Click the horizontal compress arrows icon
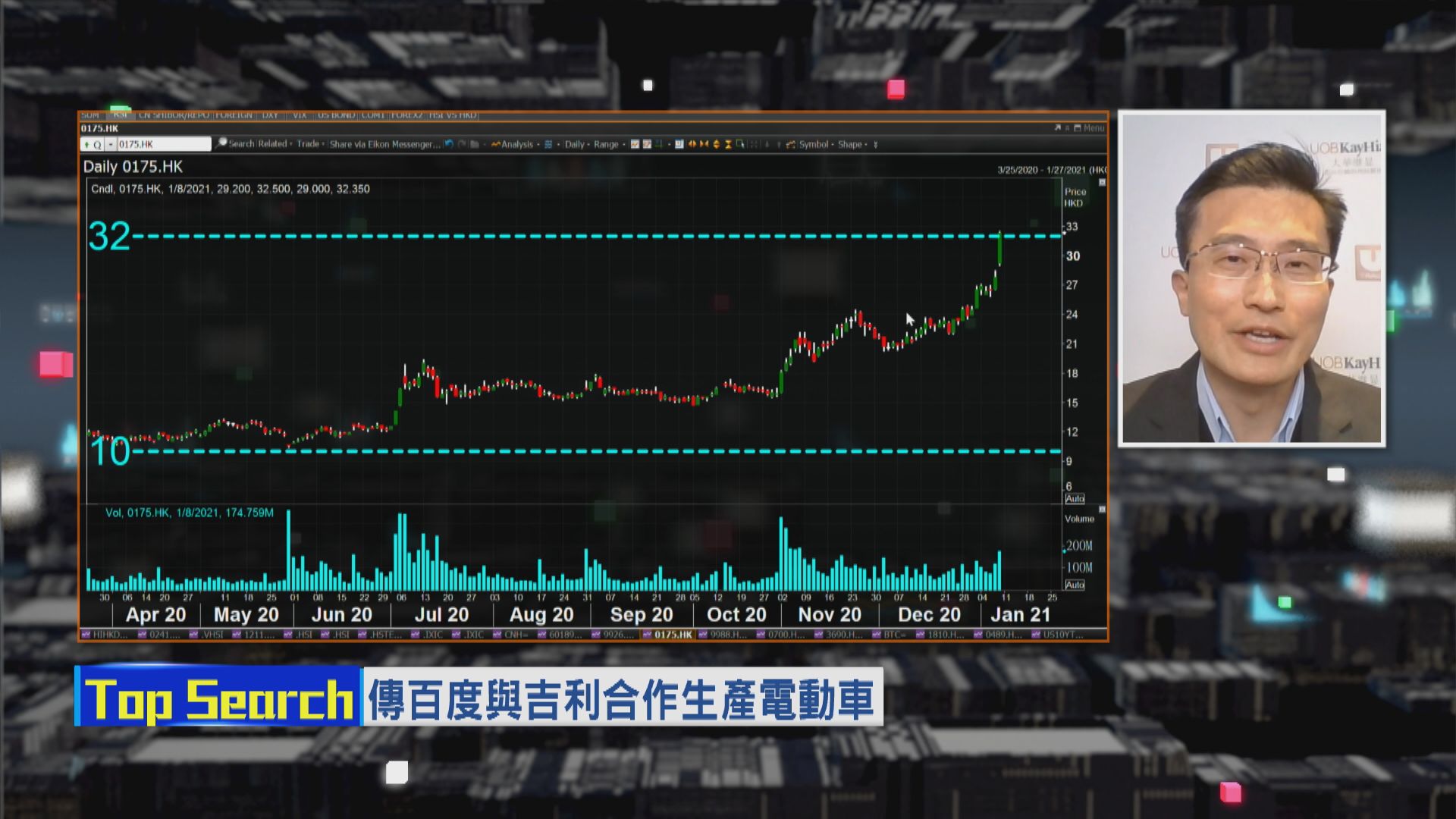 [704, 144]
